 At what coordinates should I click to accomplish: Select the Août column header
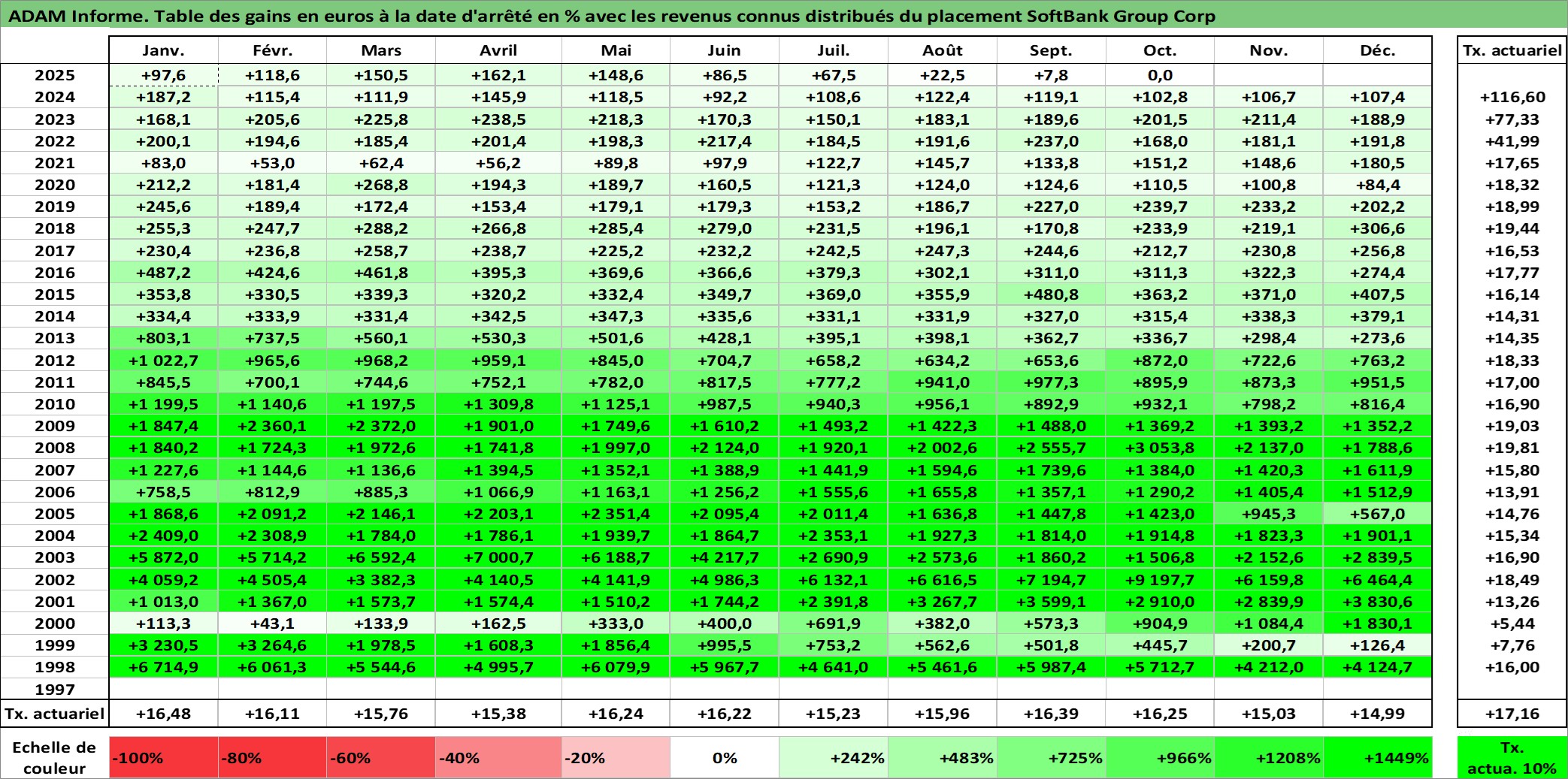[x=942, y=50]
